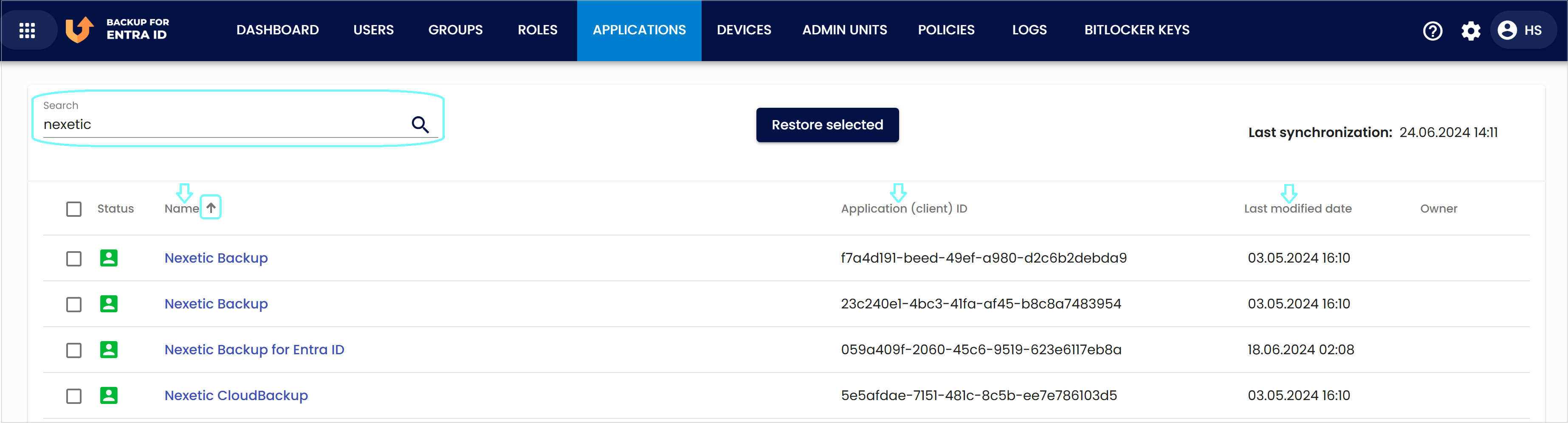Select ID text 23c240e1-4bc3-41fa-af45-b8c8a7483954
This screenshot has width=1568, height=423.
(x=981, y=303)
